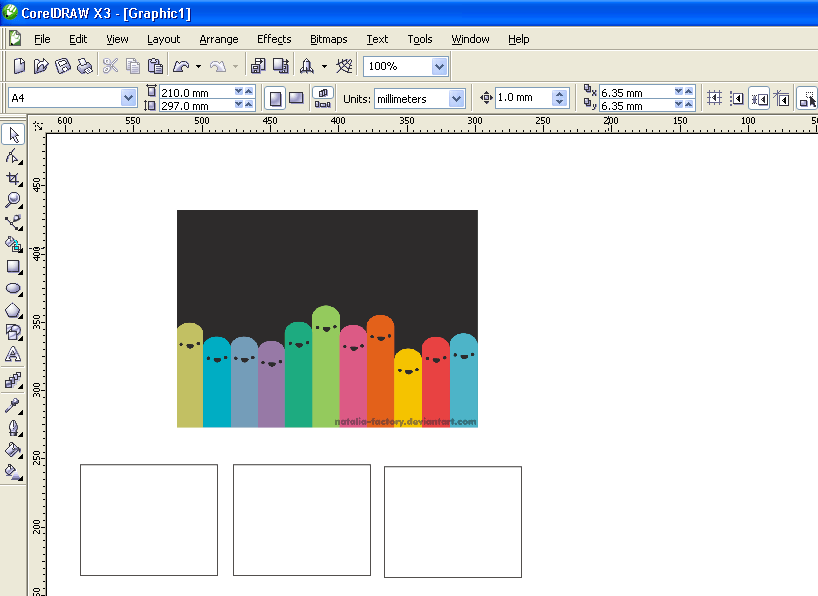Viewport: 818px width, 596px height.
Task: Activate the Zoom magnifier tool
Action: point(14,200)
